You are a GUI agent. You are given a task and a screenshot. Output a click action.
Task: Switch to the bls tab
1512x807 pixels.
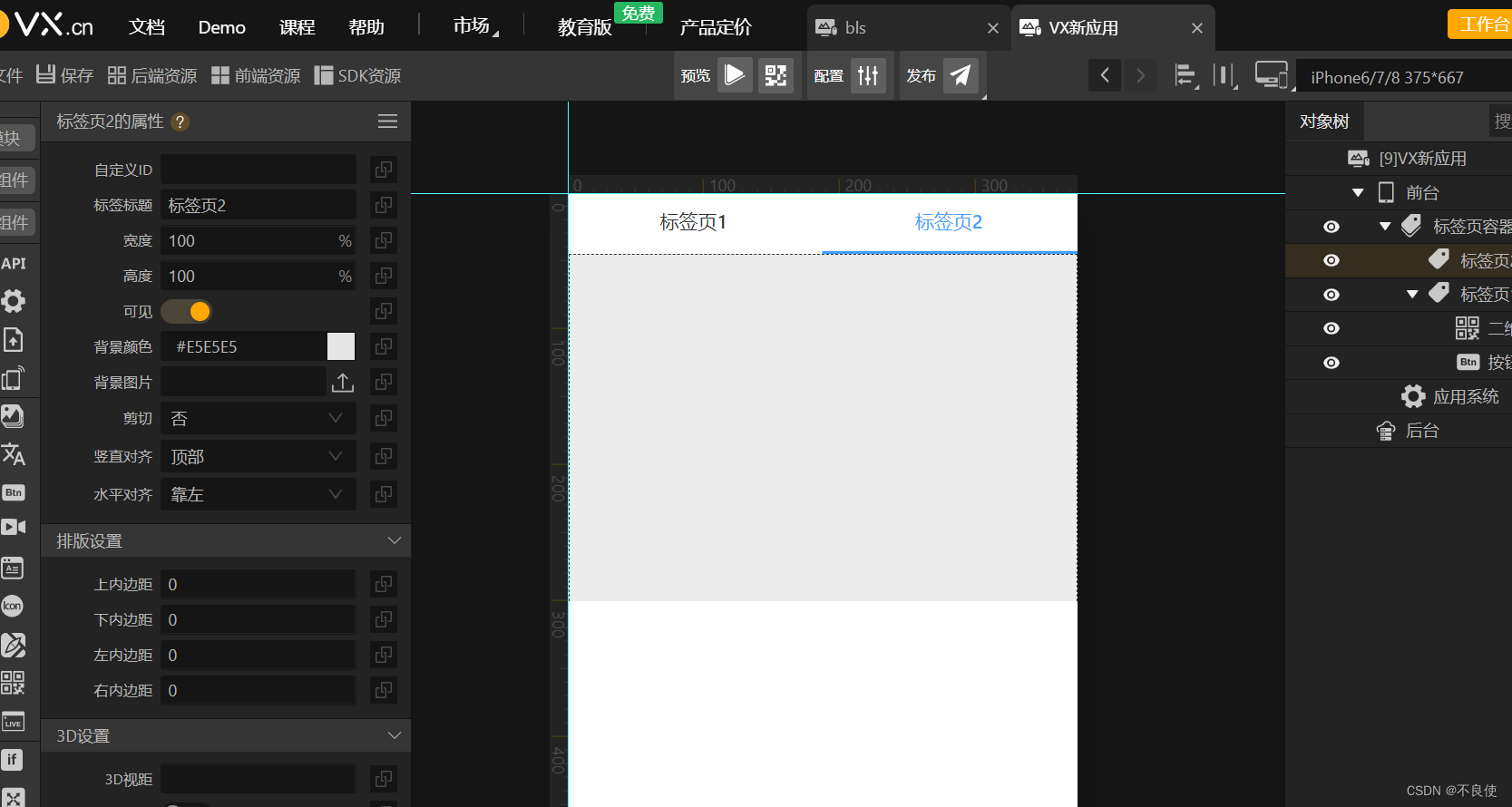909,28
